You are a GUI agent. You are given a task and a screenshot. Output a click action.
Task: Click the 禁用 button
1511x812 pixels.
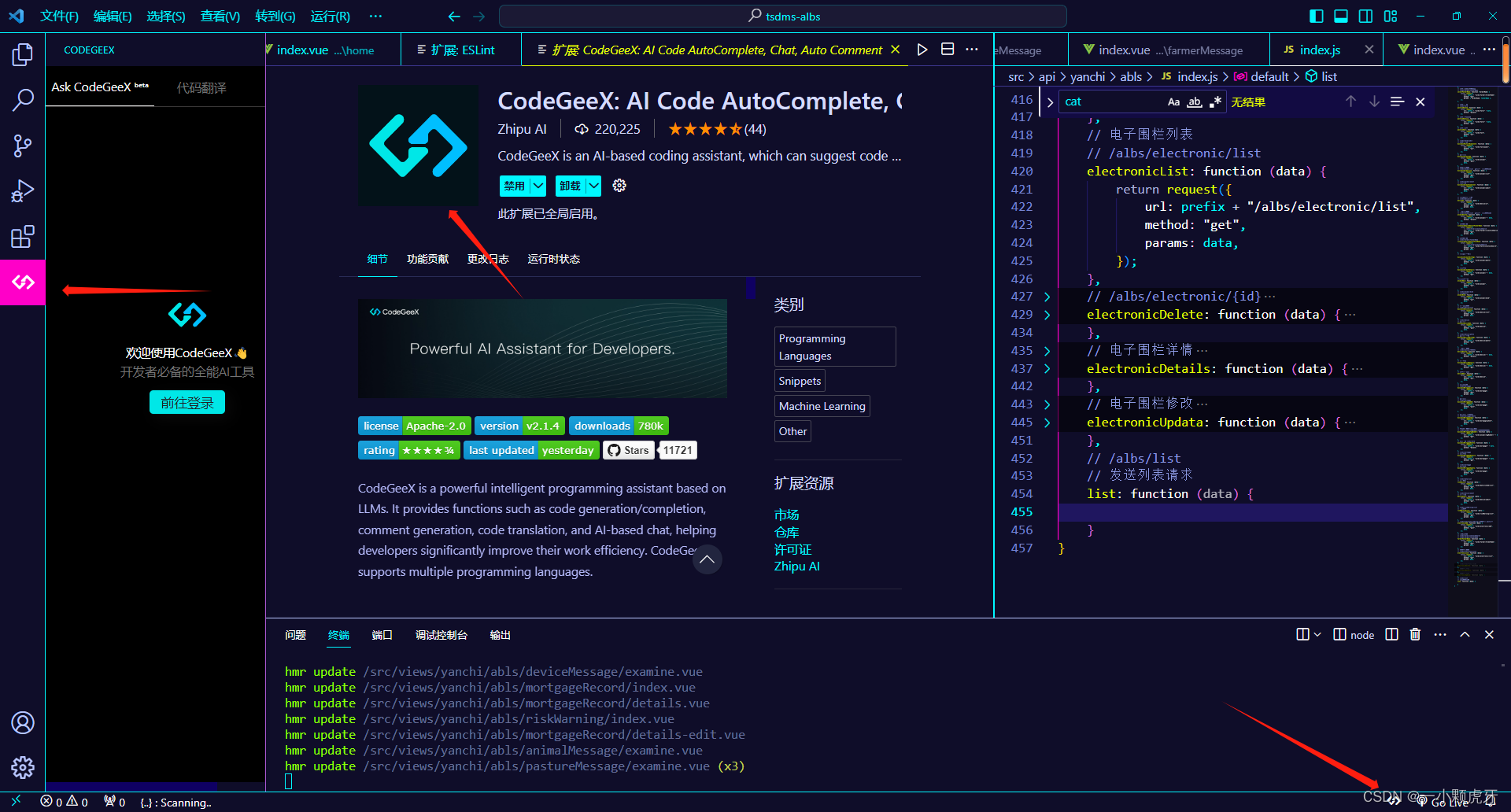515,186
